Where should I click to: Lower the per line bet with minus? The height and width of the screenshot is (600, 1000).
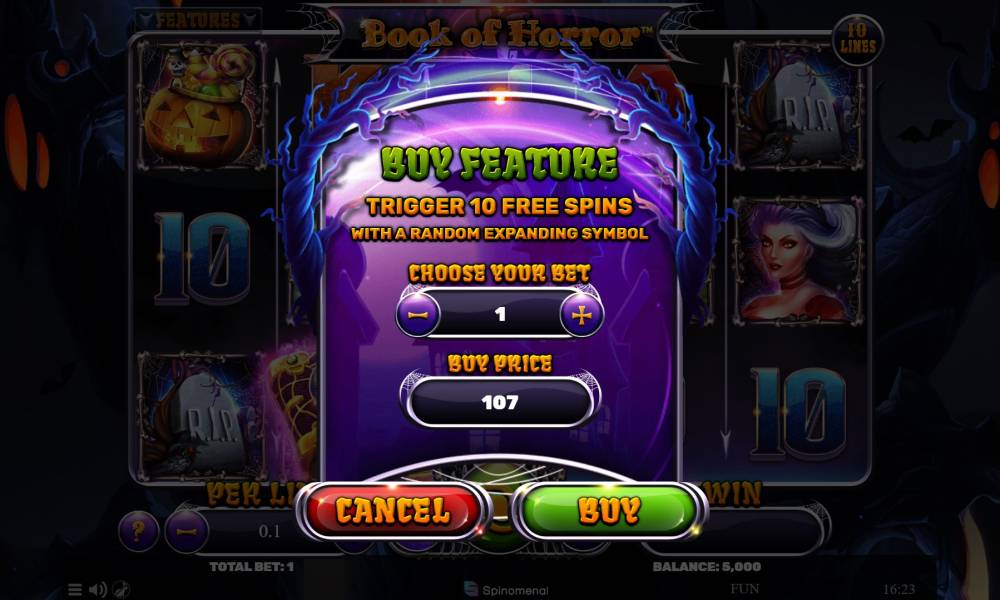click(x=186, y=530)
